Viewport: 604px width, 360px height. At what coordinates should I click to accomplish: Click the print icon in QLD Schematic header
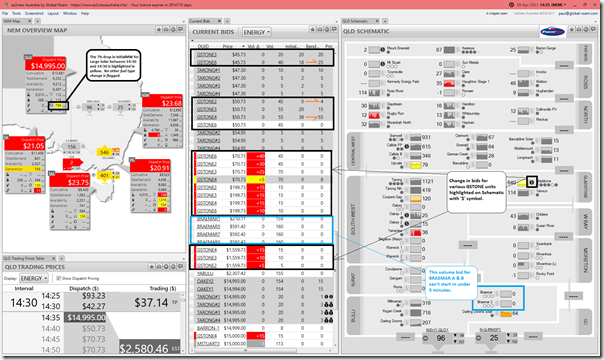tap(579, 30)
